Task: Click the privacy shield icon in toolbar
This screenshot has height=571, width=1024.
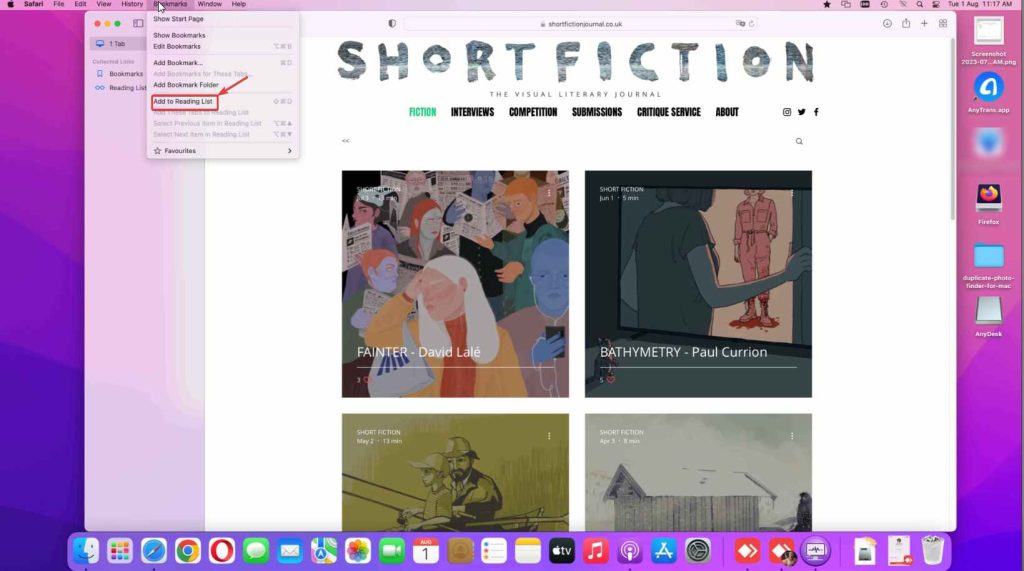Action: pos(392,24)
